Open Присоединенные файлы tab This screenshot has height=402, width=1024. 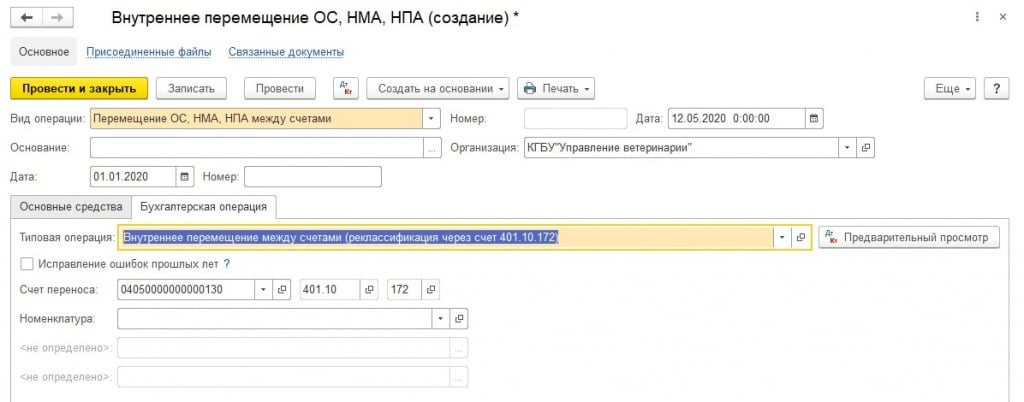[x=147, y=51]
